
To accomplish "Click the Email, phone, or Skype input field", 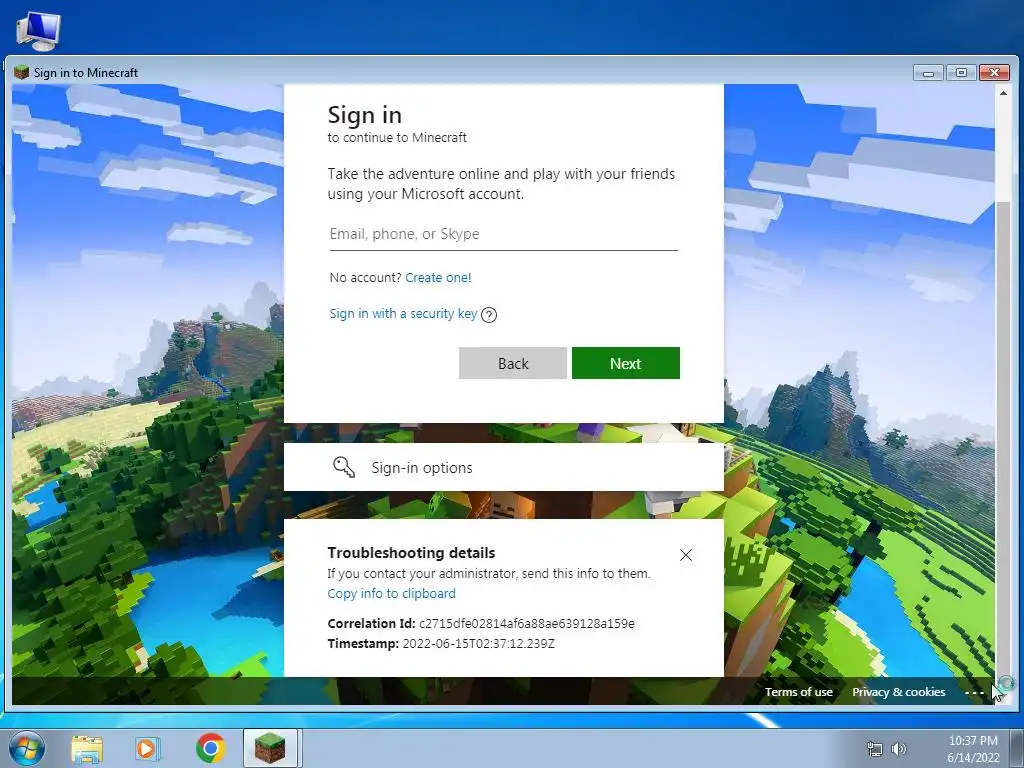I will point(504,234).
